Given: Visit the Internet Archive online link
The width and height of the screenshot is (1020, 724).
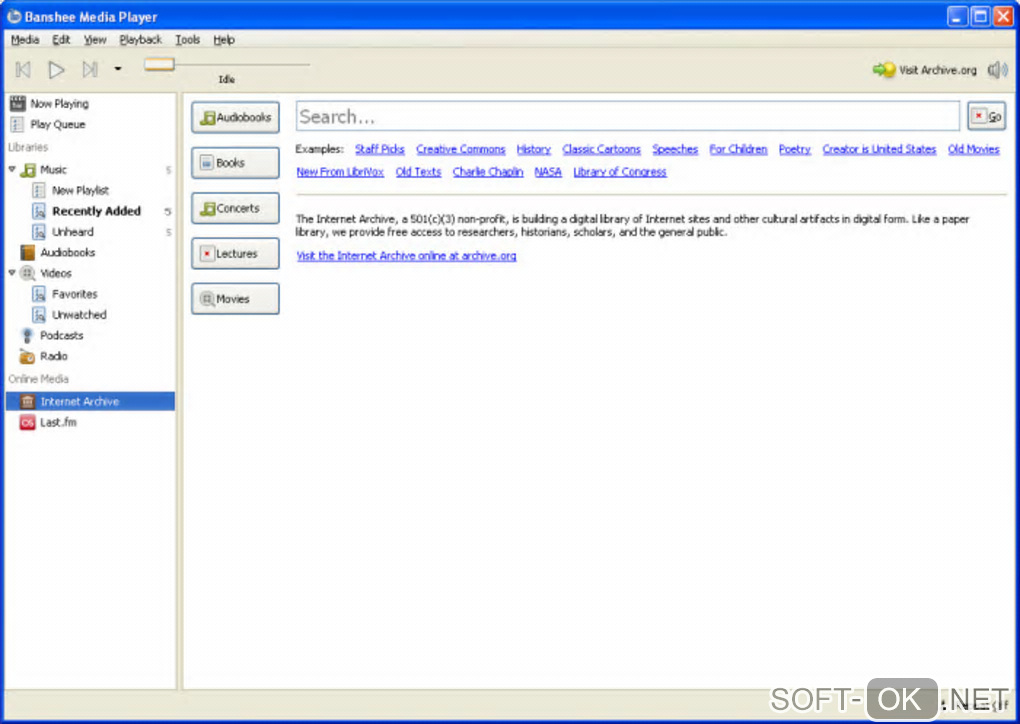Looking at the screenshot, I should pos(406,256).
